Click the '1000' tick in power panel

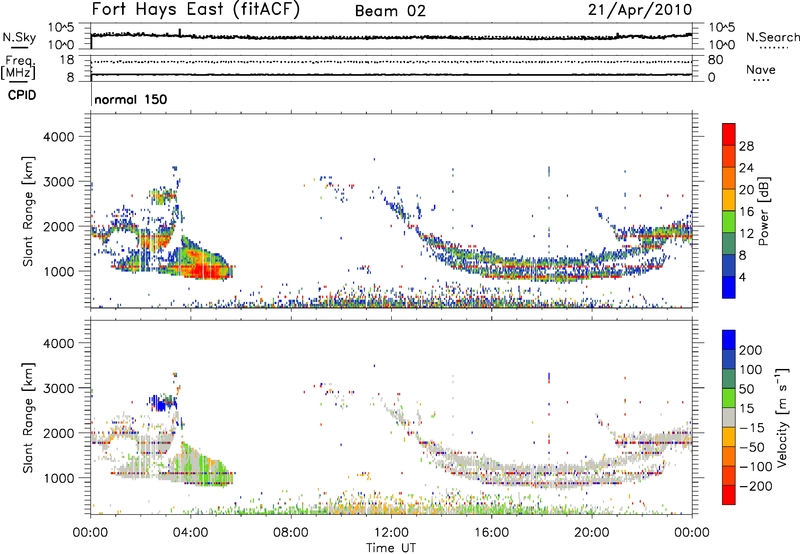click(58, 271)
